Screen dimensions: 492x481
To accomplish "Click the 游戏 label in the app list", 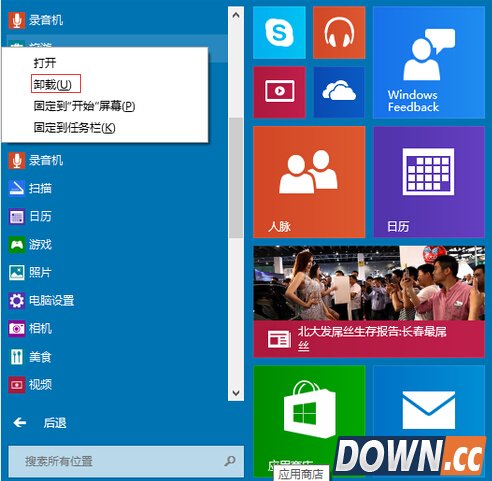I will point(40,245).
